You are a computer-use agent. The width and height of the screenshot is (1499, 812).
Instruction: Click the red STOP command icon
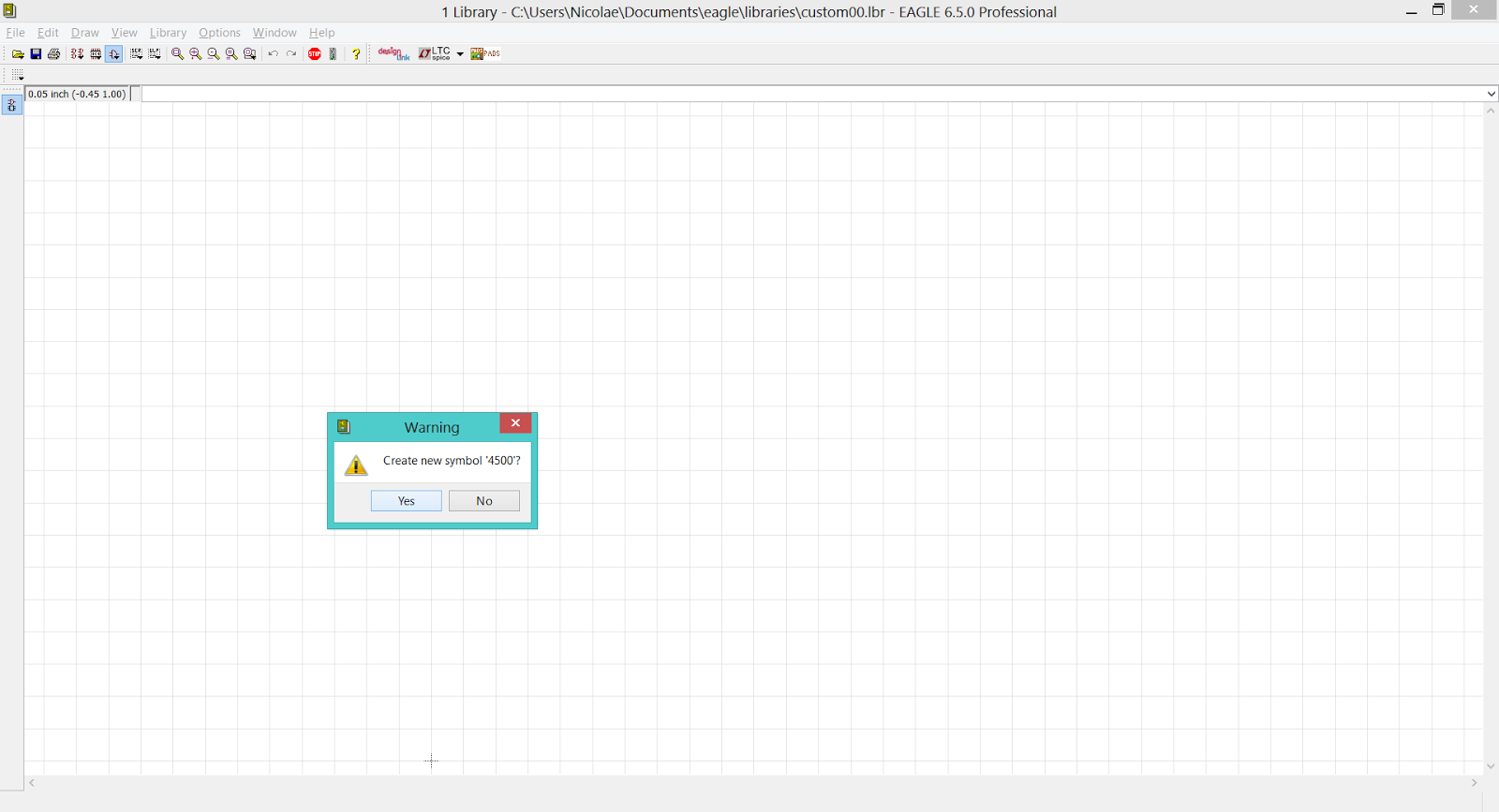(x=315, y=54)
